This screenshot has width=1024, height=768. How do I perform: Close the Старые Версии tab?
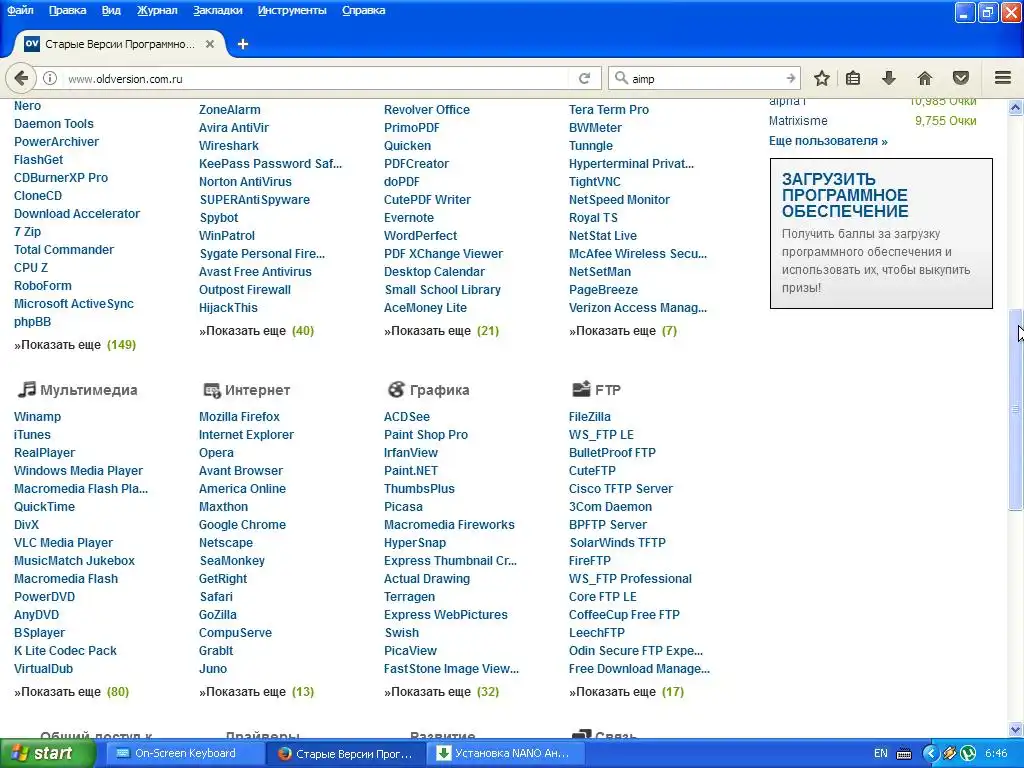(210, 44)
